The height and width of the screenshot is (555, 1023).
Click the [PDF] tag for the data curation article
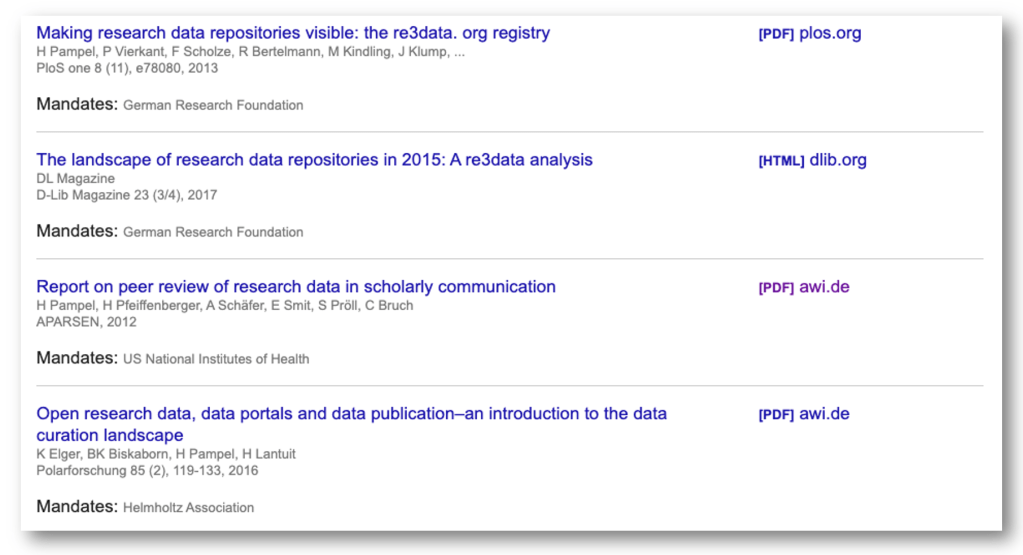coord(776,415)
